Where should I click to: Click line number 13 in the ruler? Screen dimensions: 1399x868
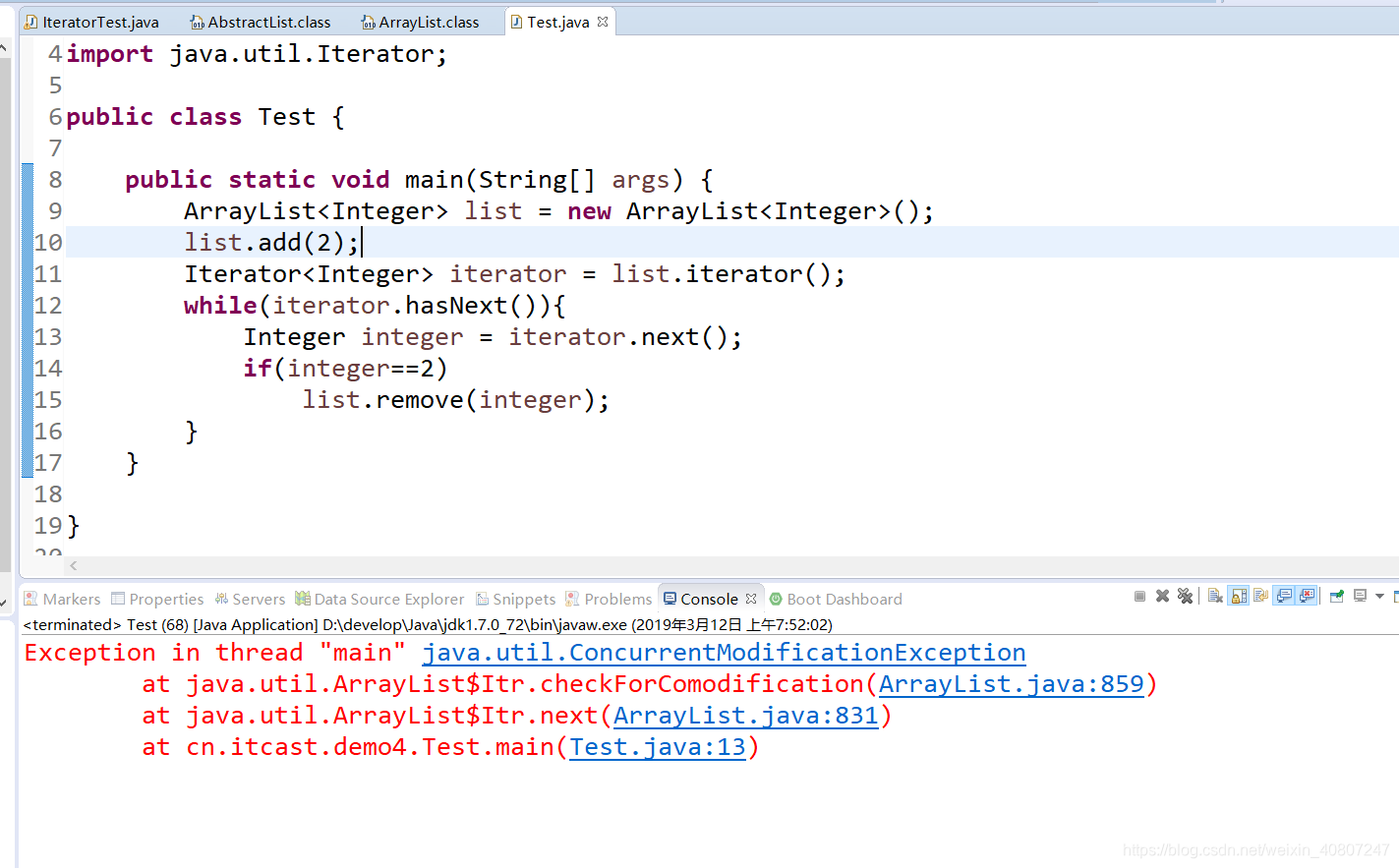(x=48, y=337)
